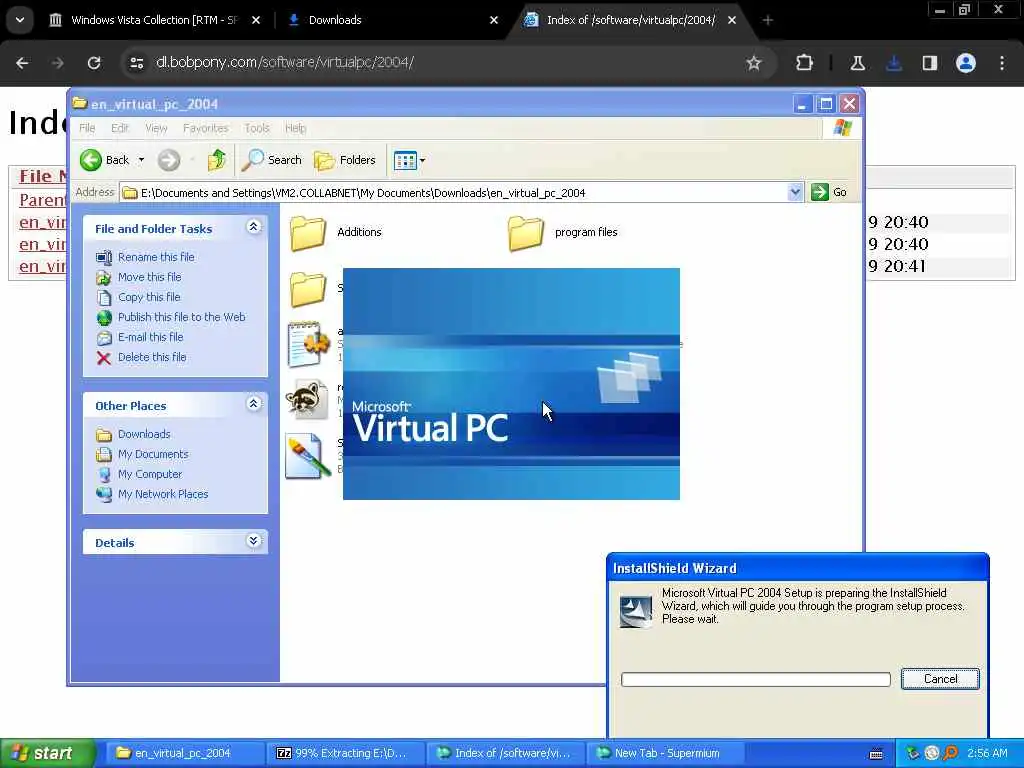The width and height of the screenshot is (1024, 768).
Task: Click the browser Back arrow
Action: (x=22, y=63)
